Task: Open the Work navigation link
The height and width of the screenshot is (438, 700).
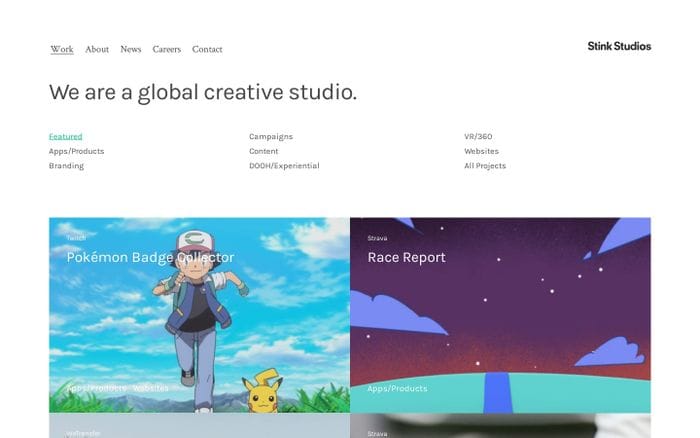Action: (x=62, y=49)
